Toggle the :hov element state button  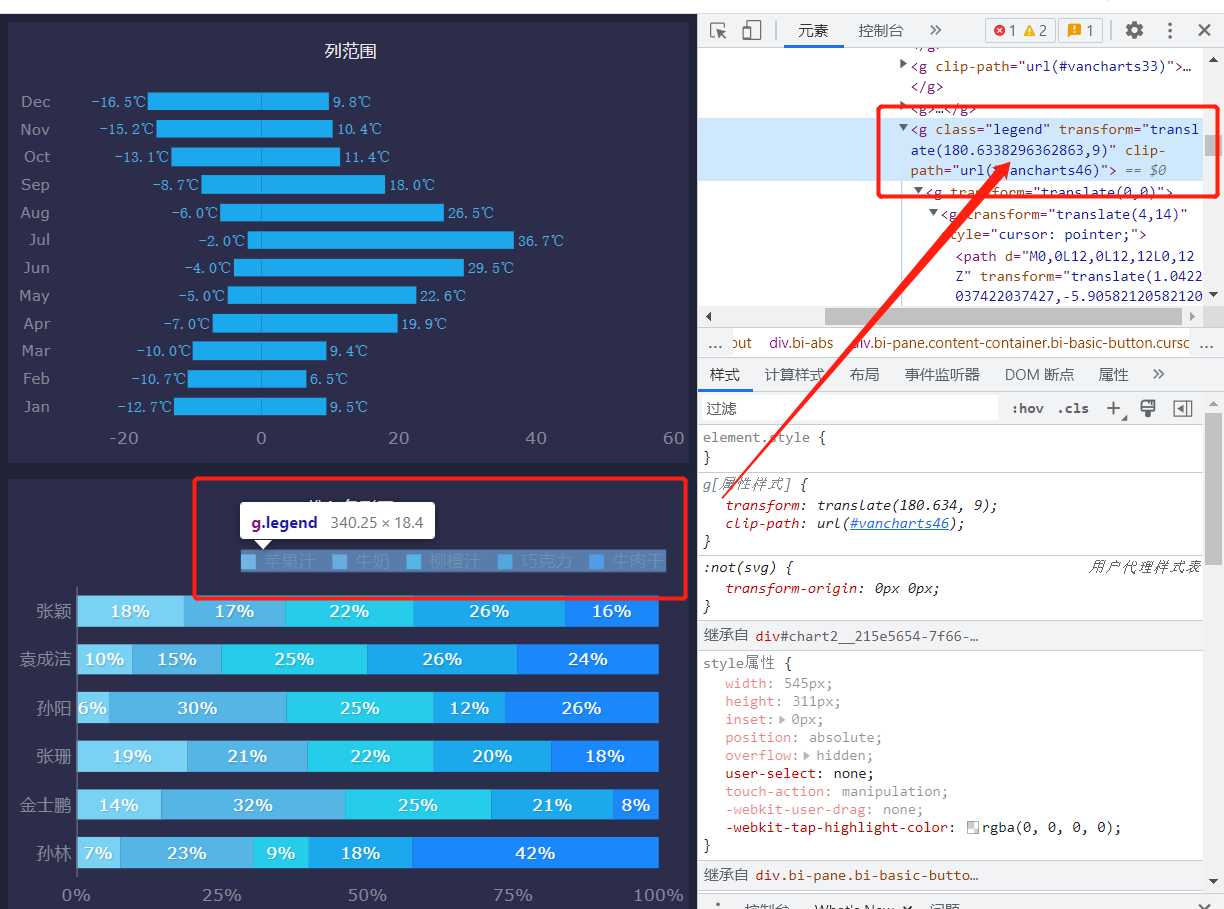pos(1027,408)
